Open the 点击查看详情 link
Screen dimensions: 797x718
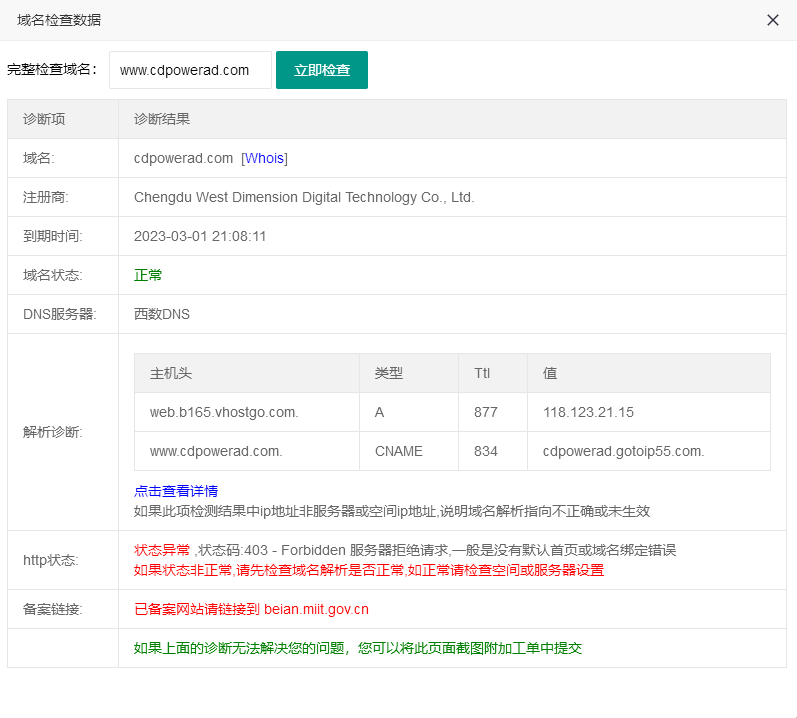tap(176, 491)
